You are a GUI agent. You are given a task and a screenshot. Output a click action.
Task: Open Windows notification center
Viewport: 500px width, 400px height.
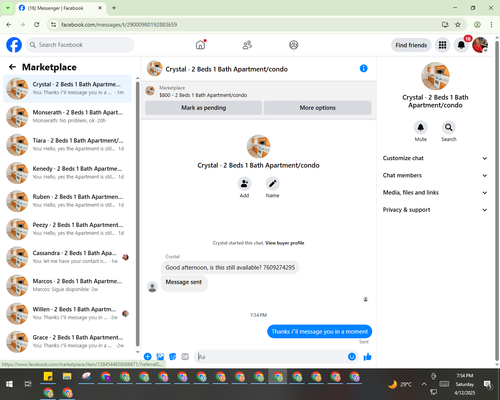tap(488, 384)
